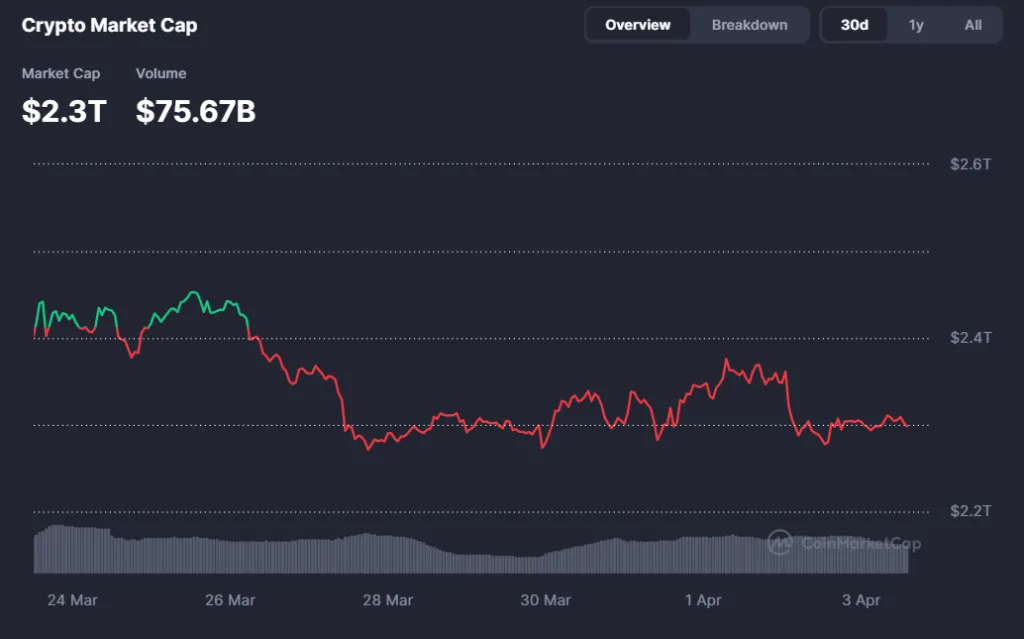
Task: Click the Volume label
Action: [x=161, y=73]
